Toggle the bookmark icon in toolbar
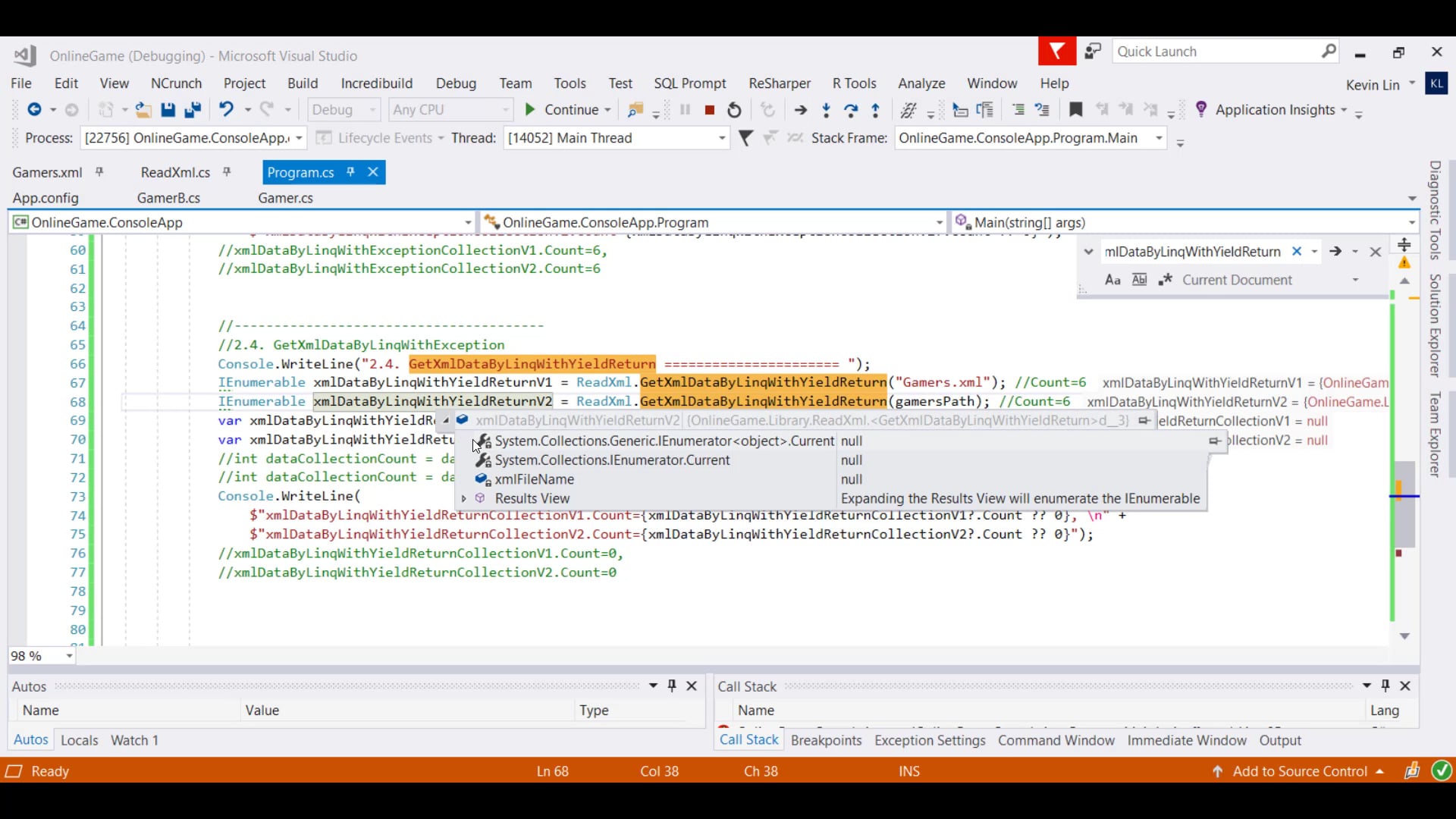Viewport: 1456px width, 819px height. click(x=1075, y=110)
